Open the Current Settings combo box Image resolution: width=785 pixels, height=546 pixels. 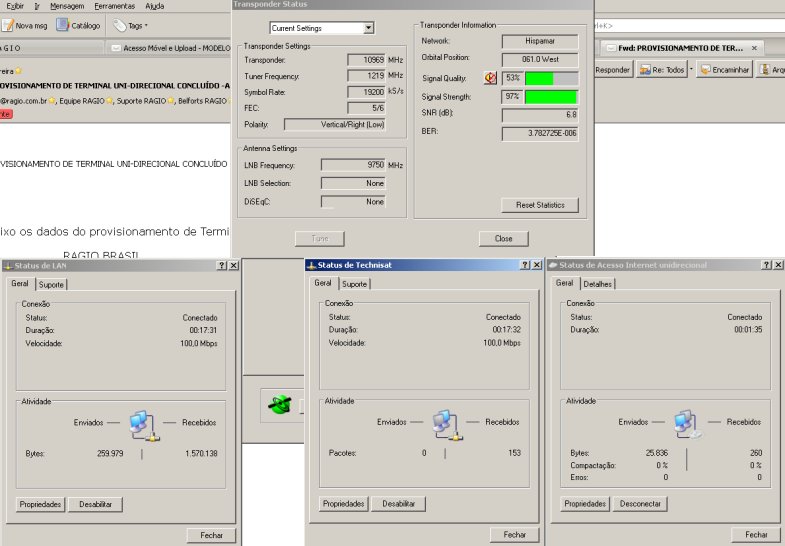(x=322, y=28)
